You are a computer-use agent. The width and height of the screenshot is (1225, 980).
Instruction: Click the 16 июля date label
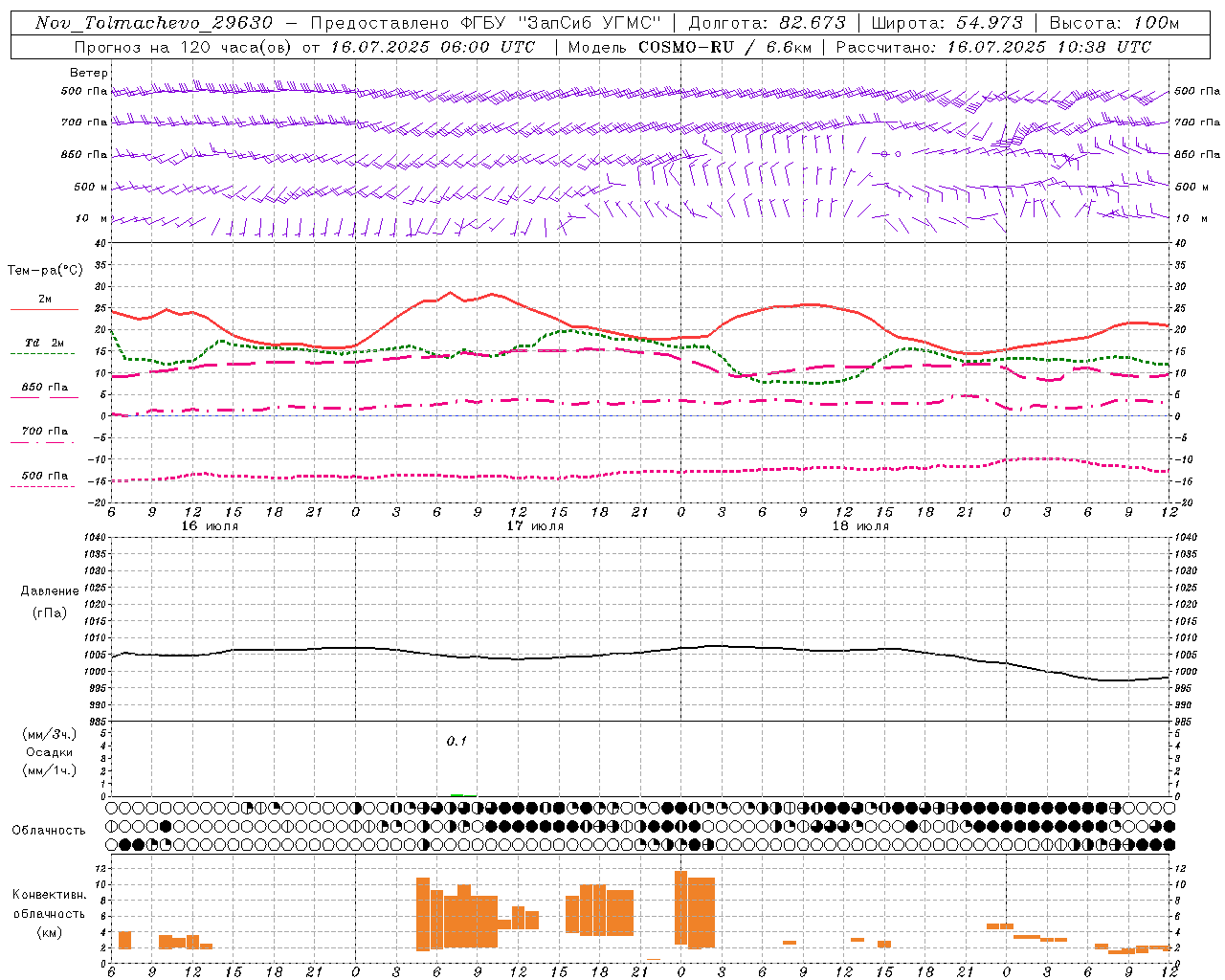coord(210,526)
